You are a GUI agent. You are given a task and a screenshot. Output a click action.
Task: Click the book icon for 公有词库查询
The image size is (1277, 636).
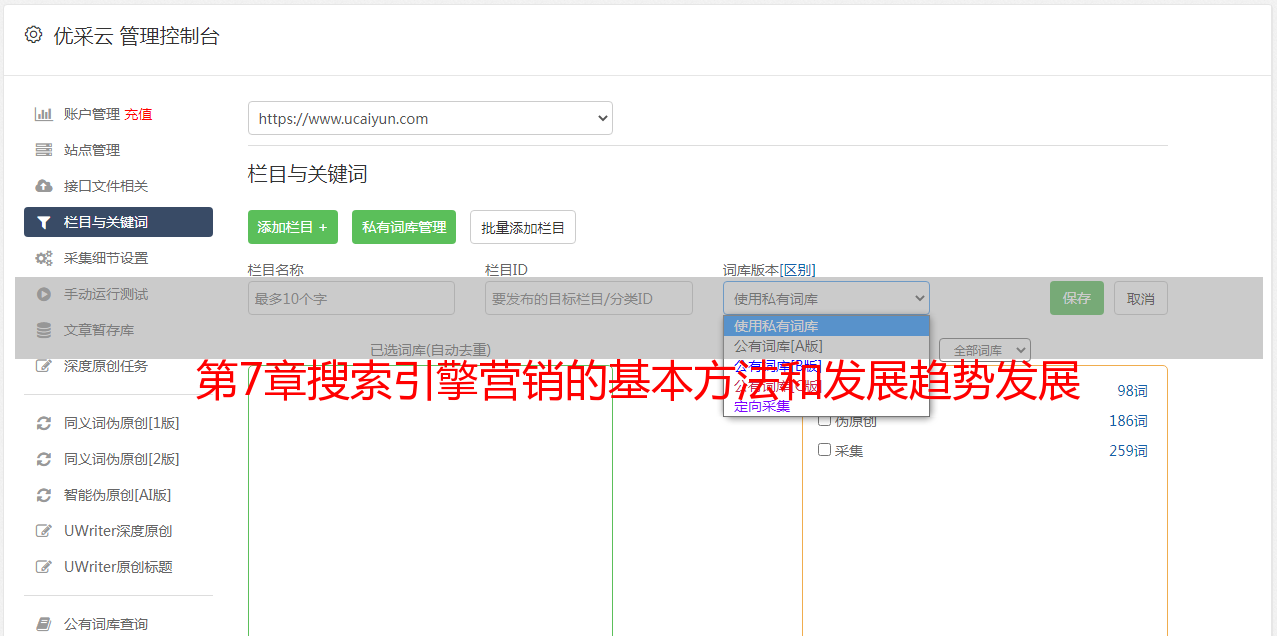[43, 624]
